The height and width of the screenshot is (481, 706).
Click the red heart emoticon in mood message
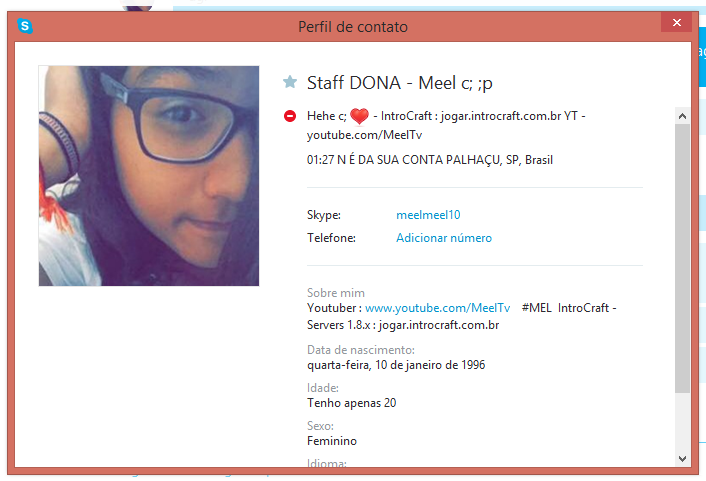[x=359, y=116]
